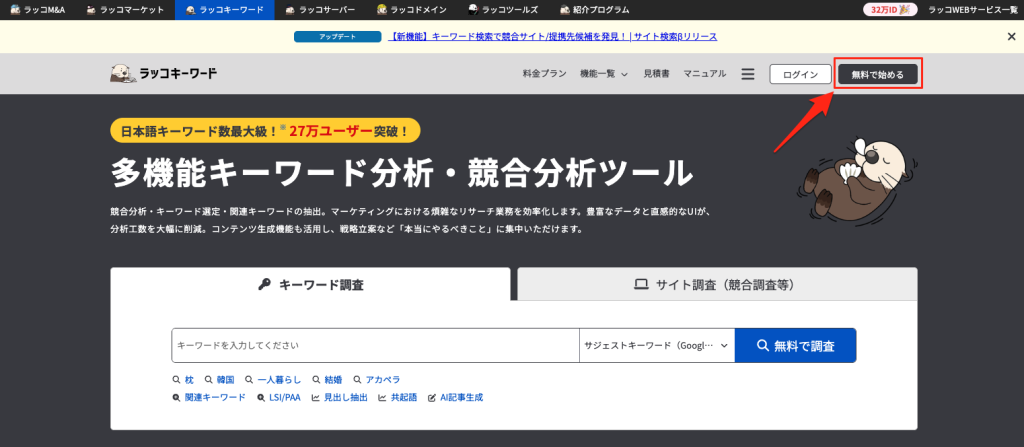
Task: Expand the サジェストキーワード search type dropdown
Action: [656, 345]
